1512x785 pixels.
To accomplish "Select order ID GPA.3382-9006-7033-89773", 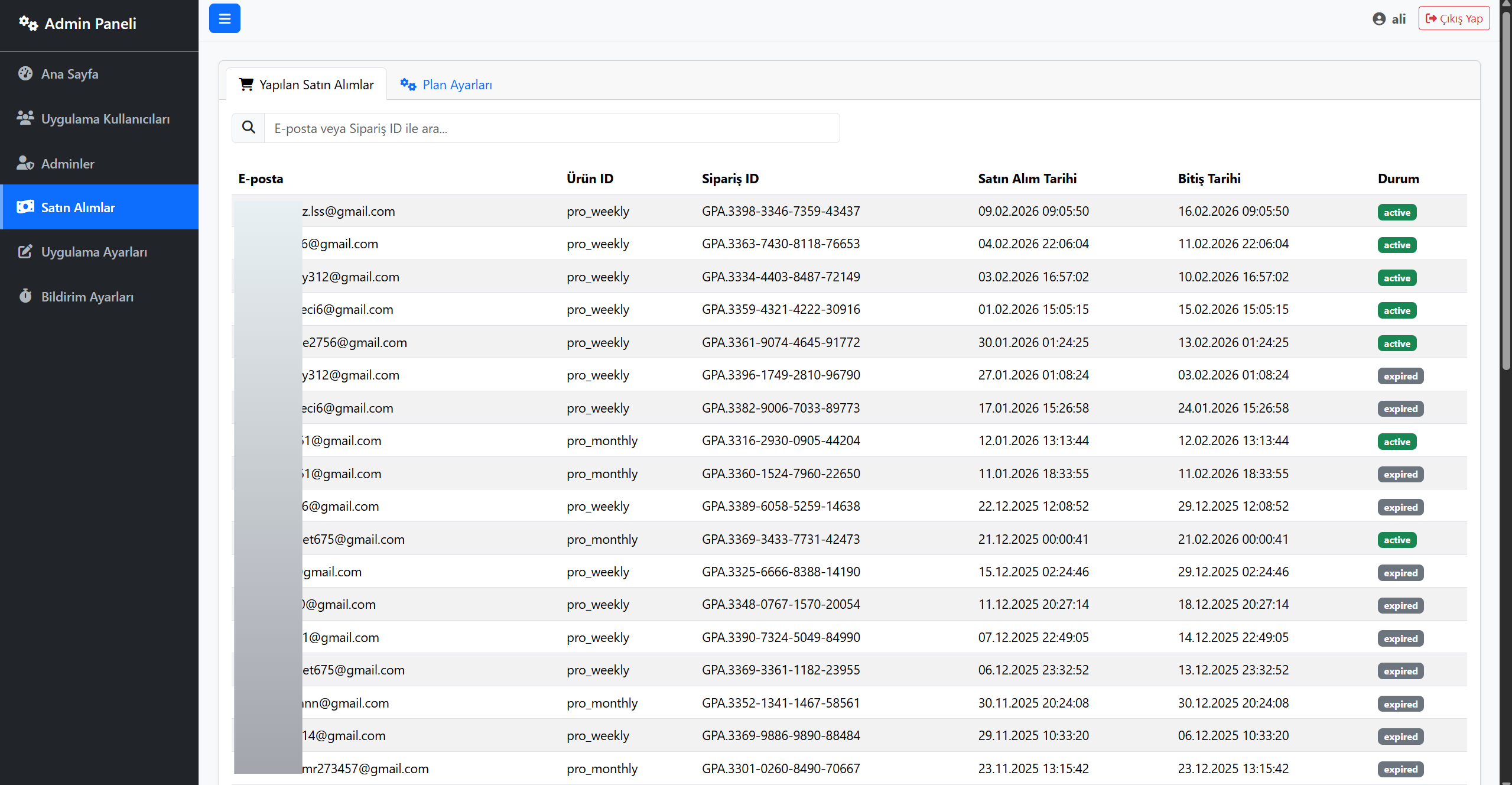I will 781,408.
